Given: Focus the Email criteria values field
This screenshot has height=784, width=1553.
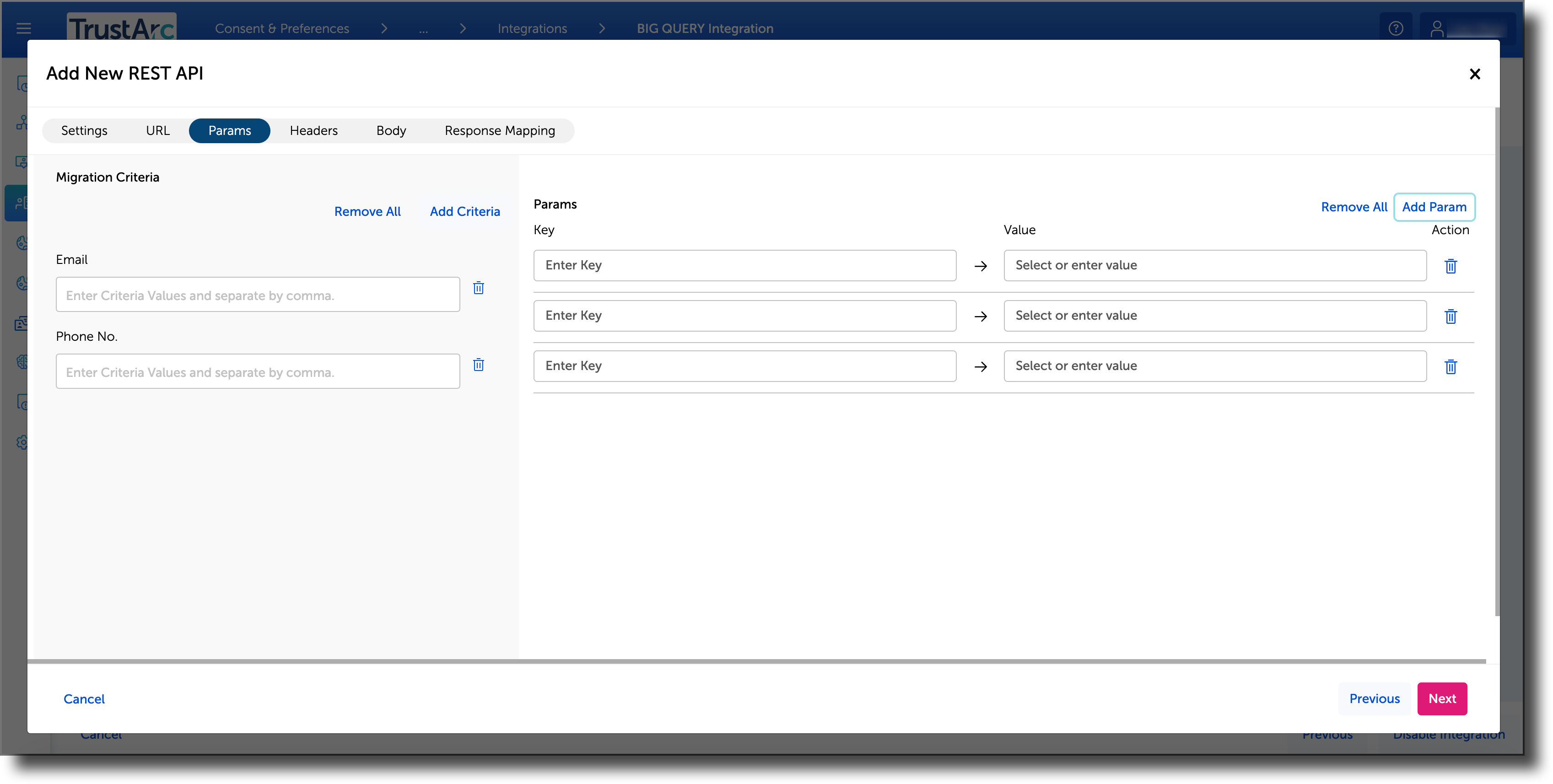Looking at the screenshot, I should tap(258, 295).
